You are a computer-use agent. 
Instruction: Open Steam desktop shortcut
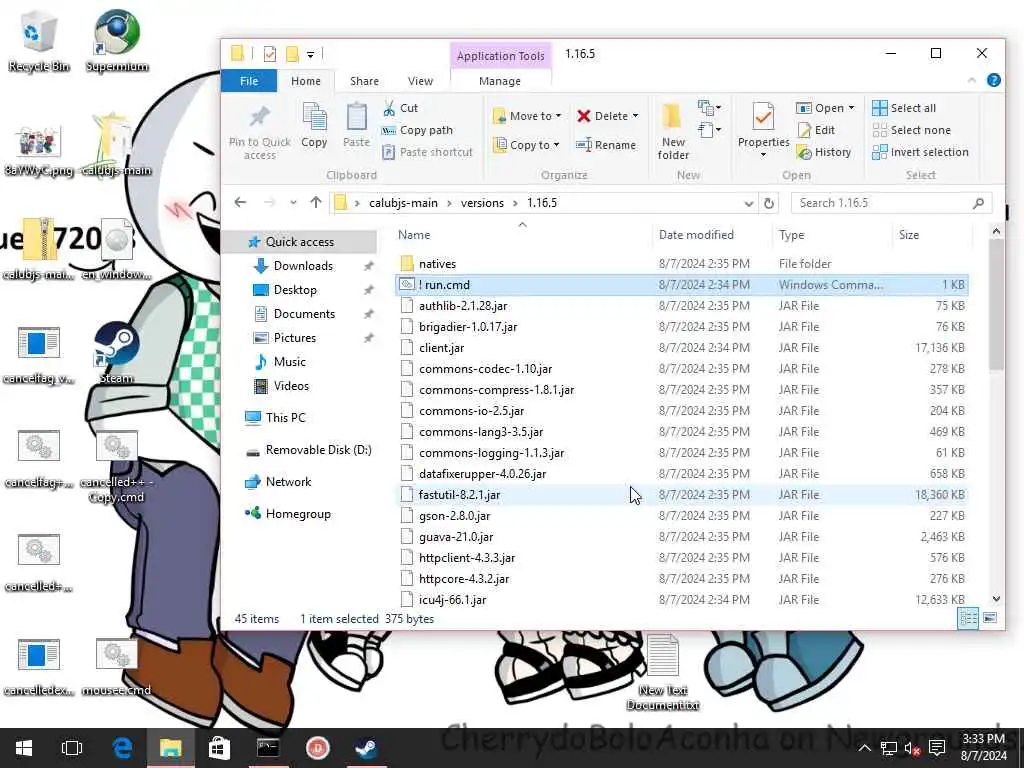[x=116, y=353]
